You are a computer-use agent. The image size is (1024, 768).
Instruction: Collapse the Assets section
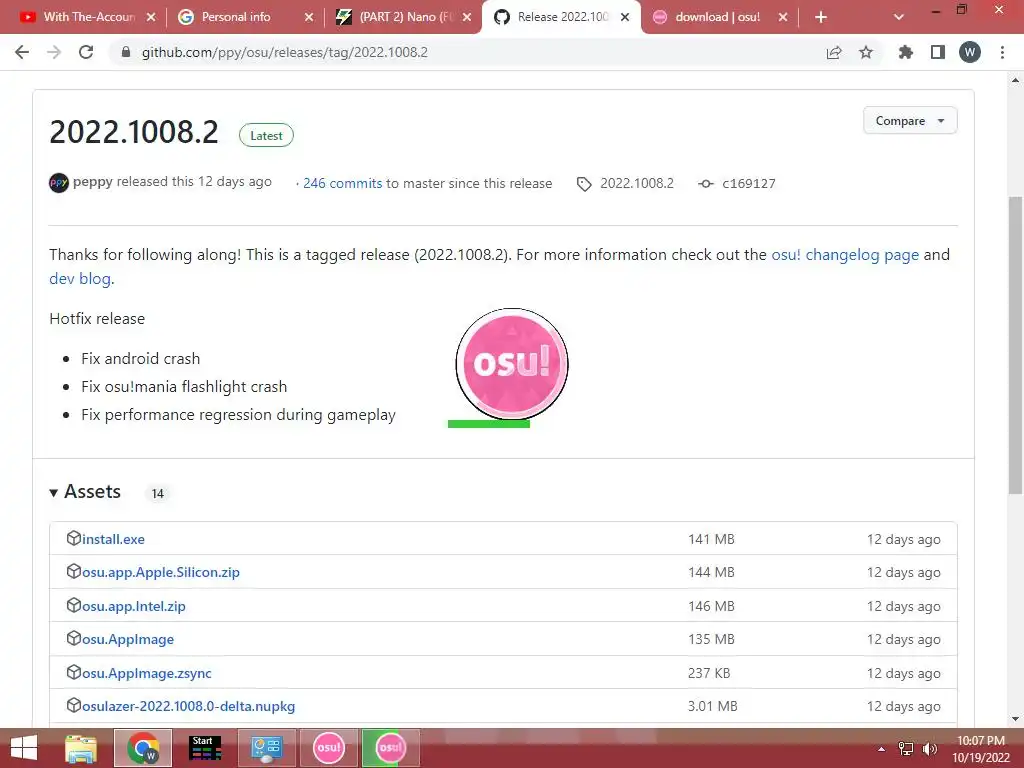(85, 492)
